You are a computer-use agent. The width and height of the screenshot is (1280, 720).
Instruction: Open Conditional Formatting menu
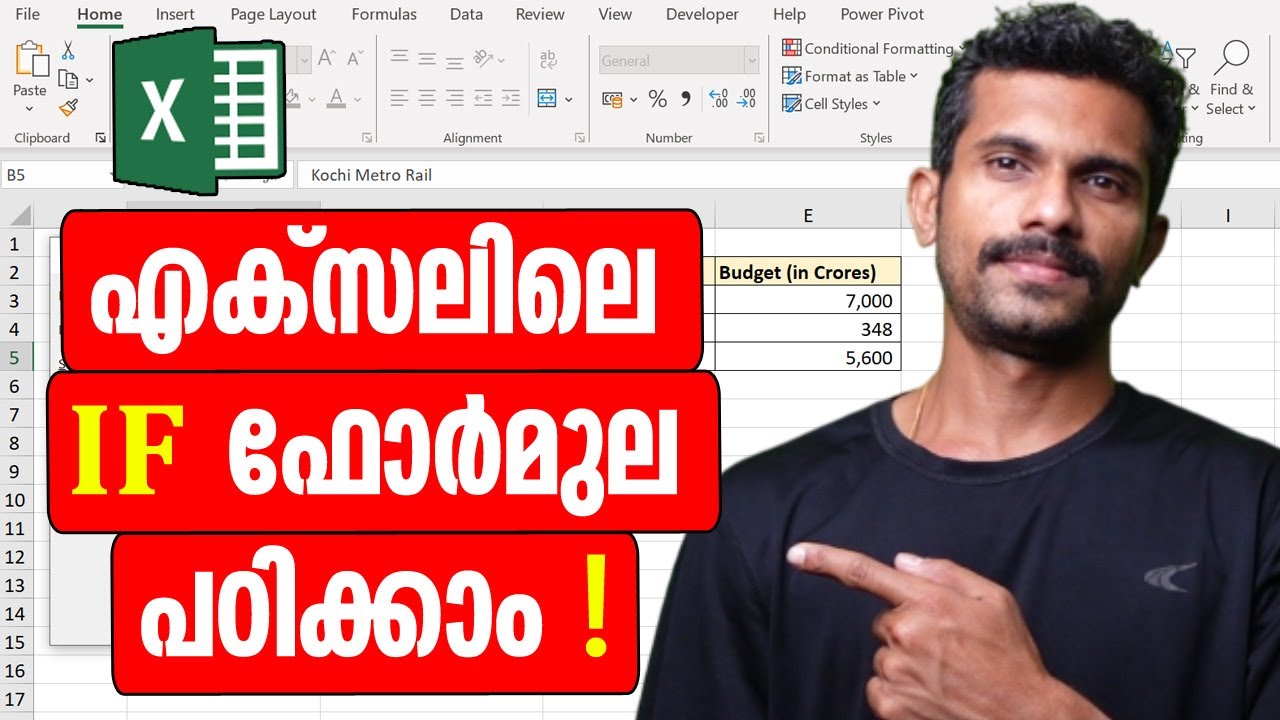point(874,48)
